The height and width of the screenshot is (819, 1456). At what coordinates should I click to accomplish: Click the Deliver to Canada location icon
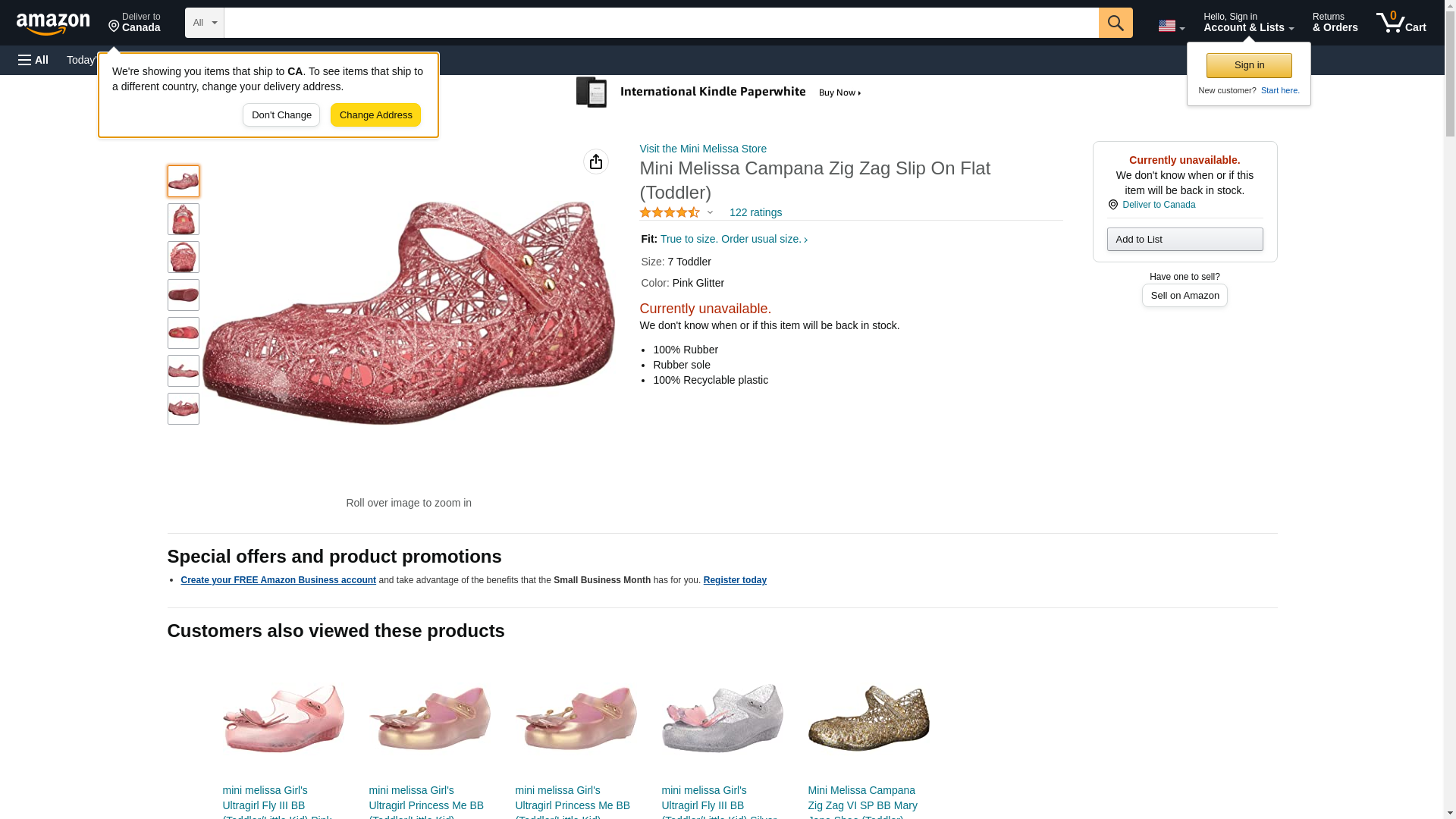[x=1112, y=205]
